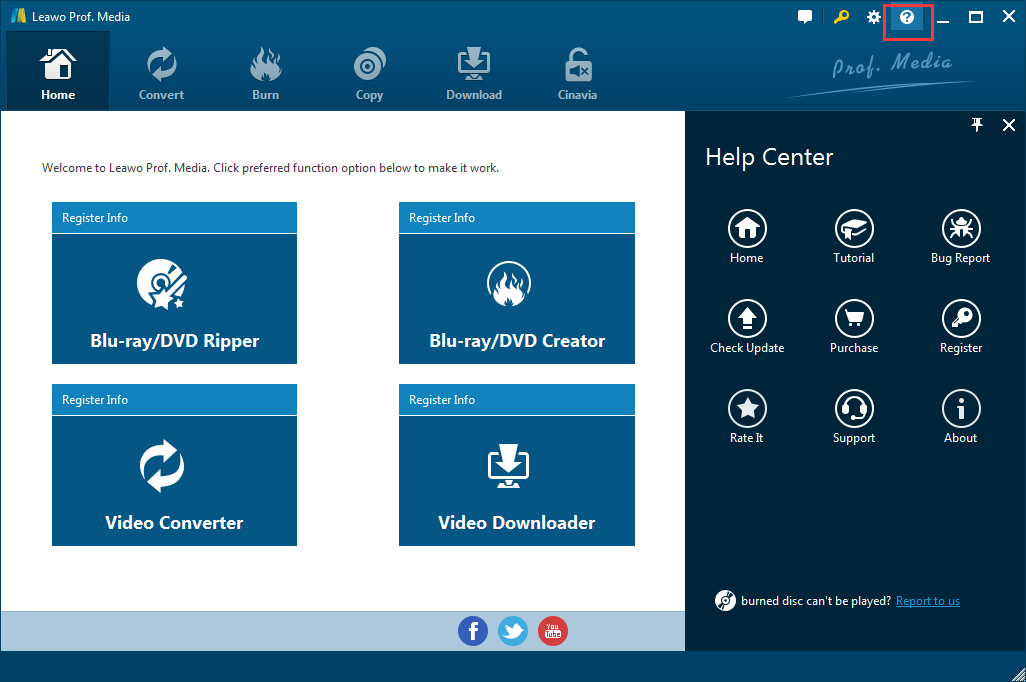Toggle the pin on Help Center panel

978,125
